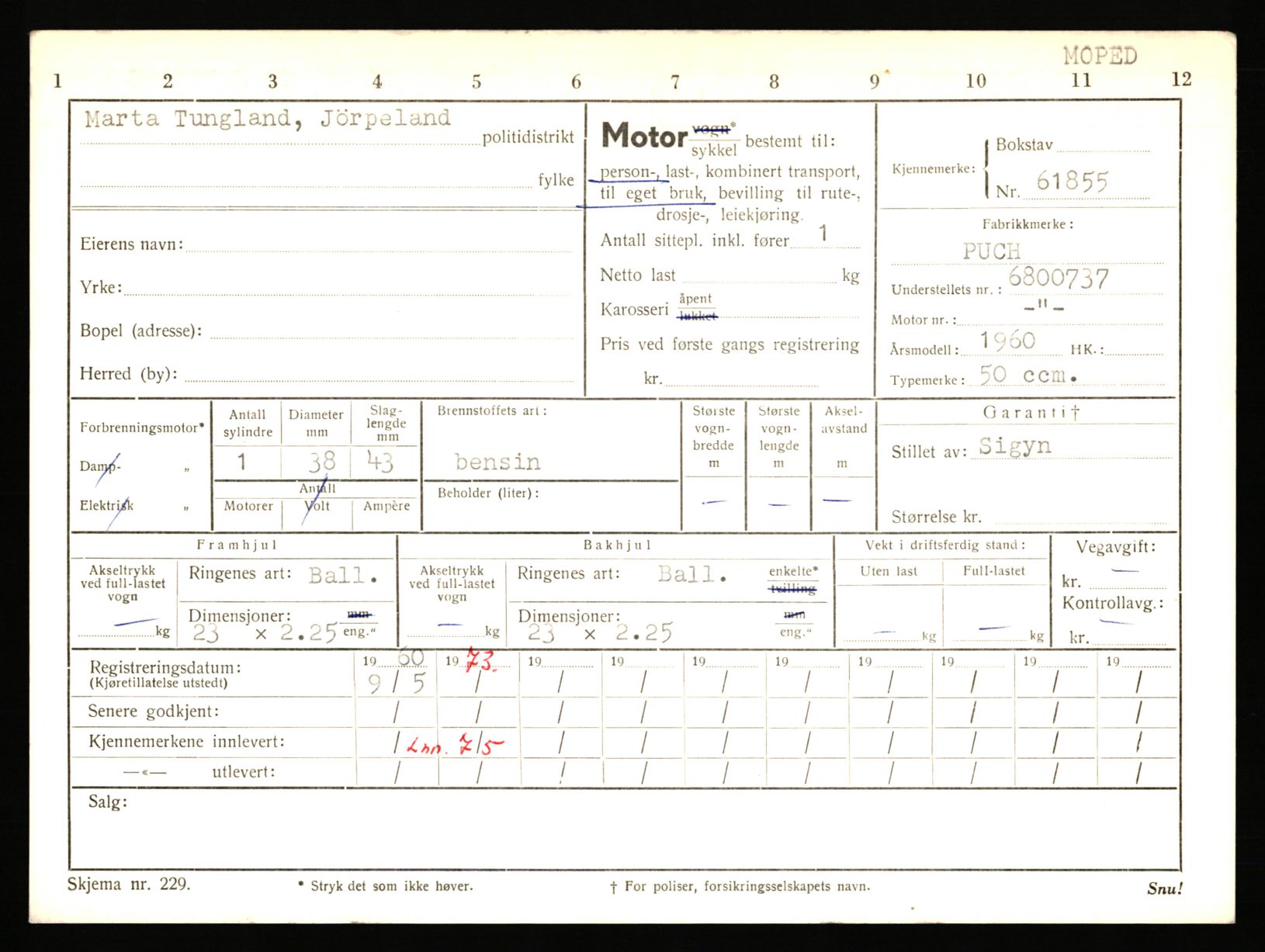This screenshot has width=1265, height=952.
Task: Click the registration date '9/5' entry
Action: (x=397, y=684)
